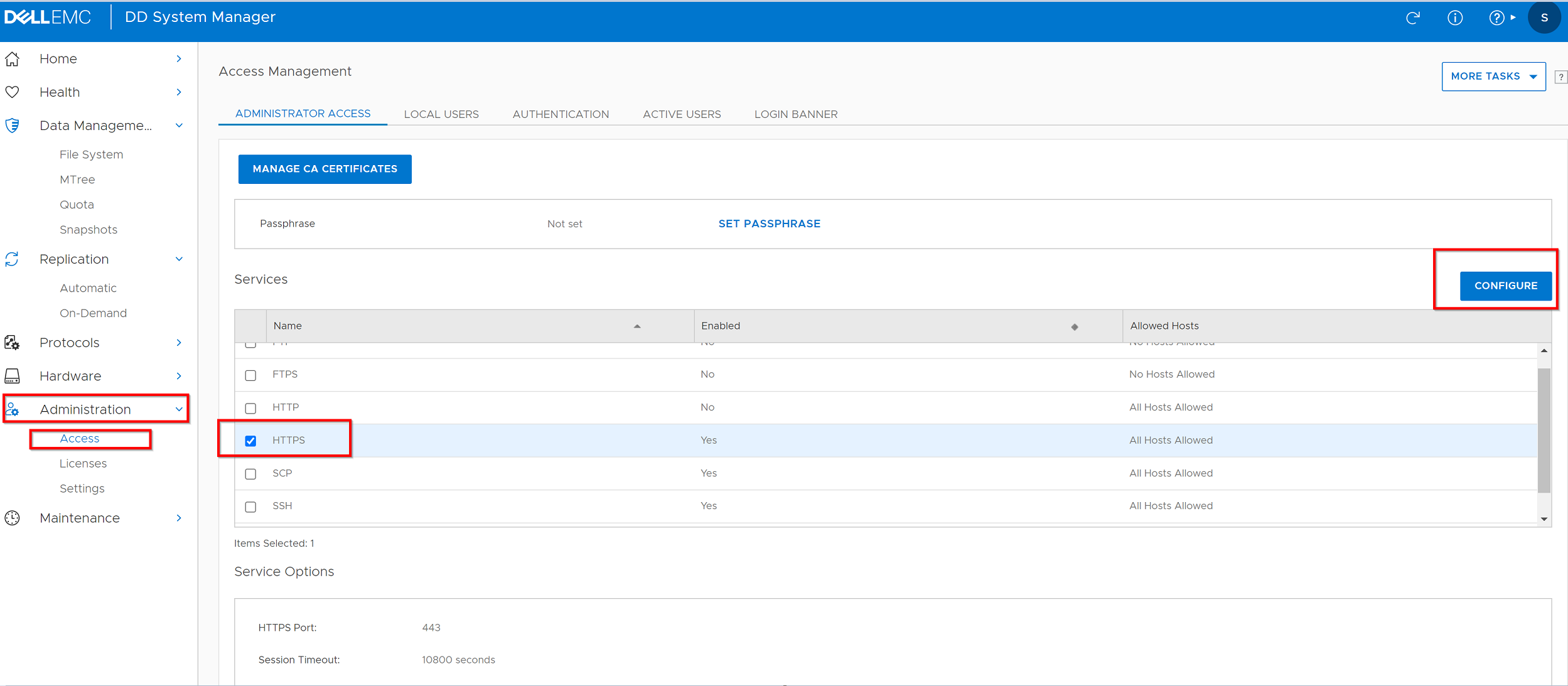This screenshot has height=686, width=1568.
Task: Switch to the Local Users tab
Action: point(441,114)
